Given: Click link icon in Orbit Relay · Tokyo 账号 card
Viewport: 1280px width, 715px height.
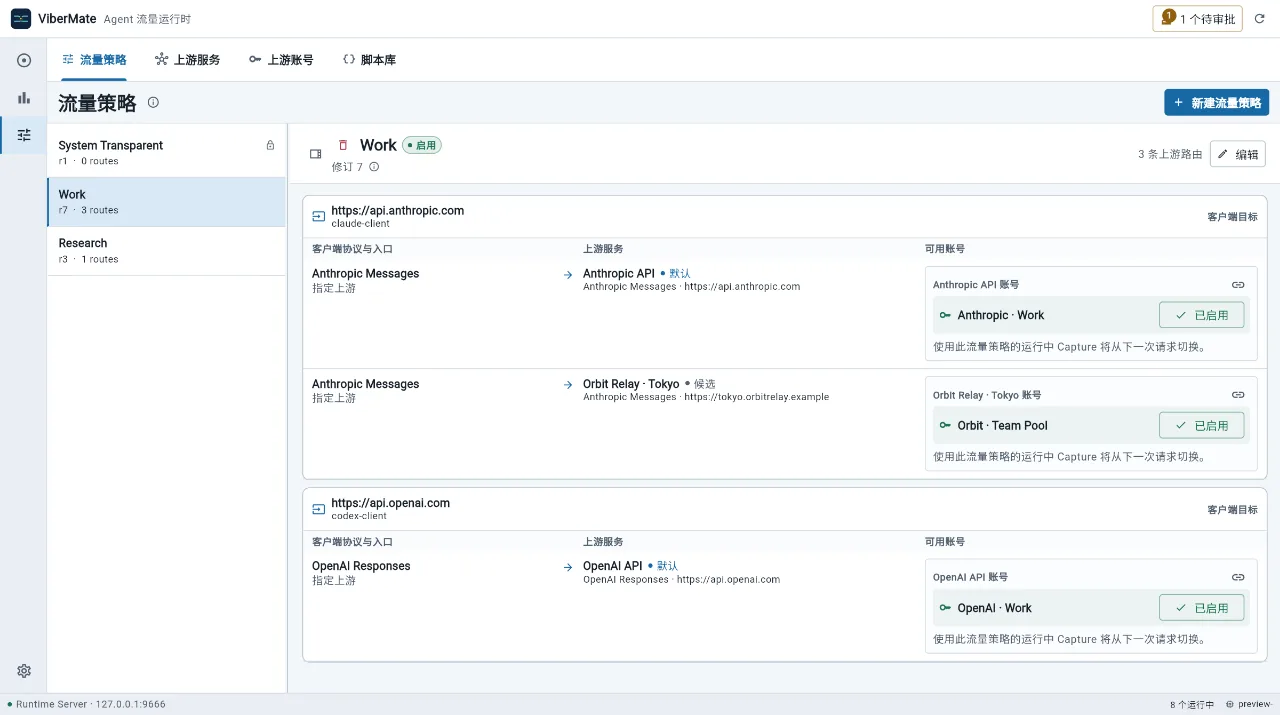Looking at the screenshot, I should pyautogui.click(x=1238, y=395).
